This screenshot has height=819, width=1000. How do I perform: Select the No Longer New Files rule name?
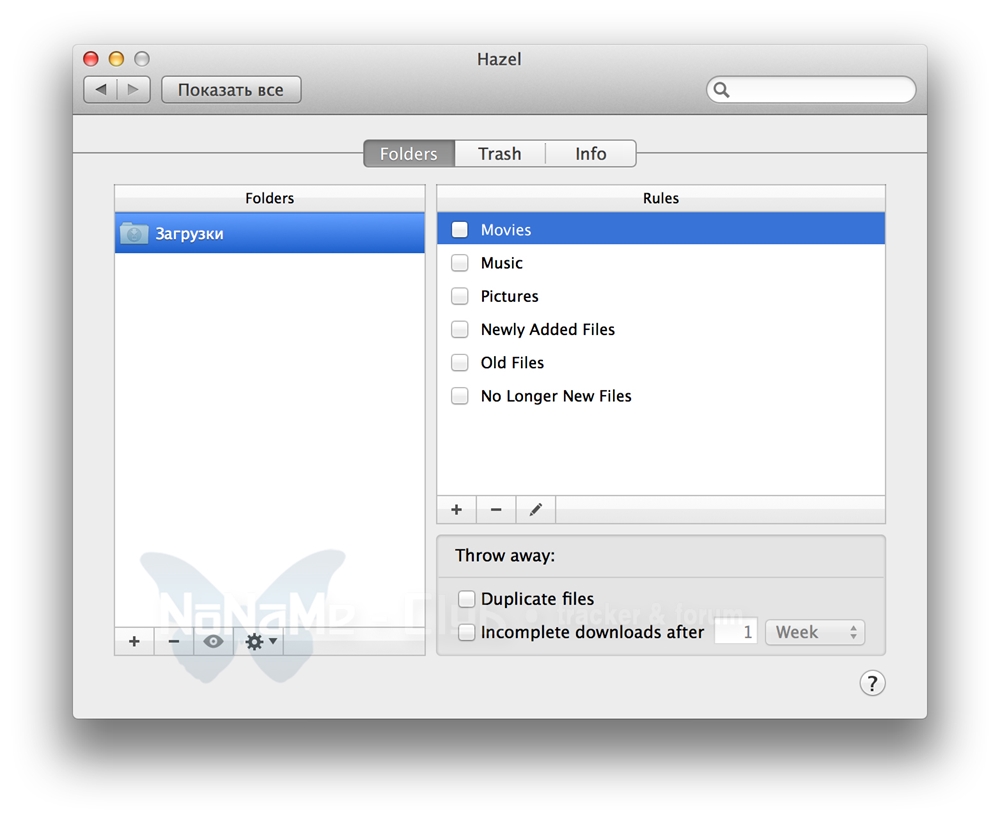pos(556,395)
